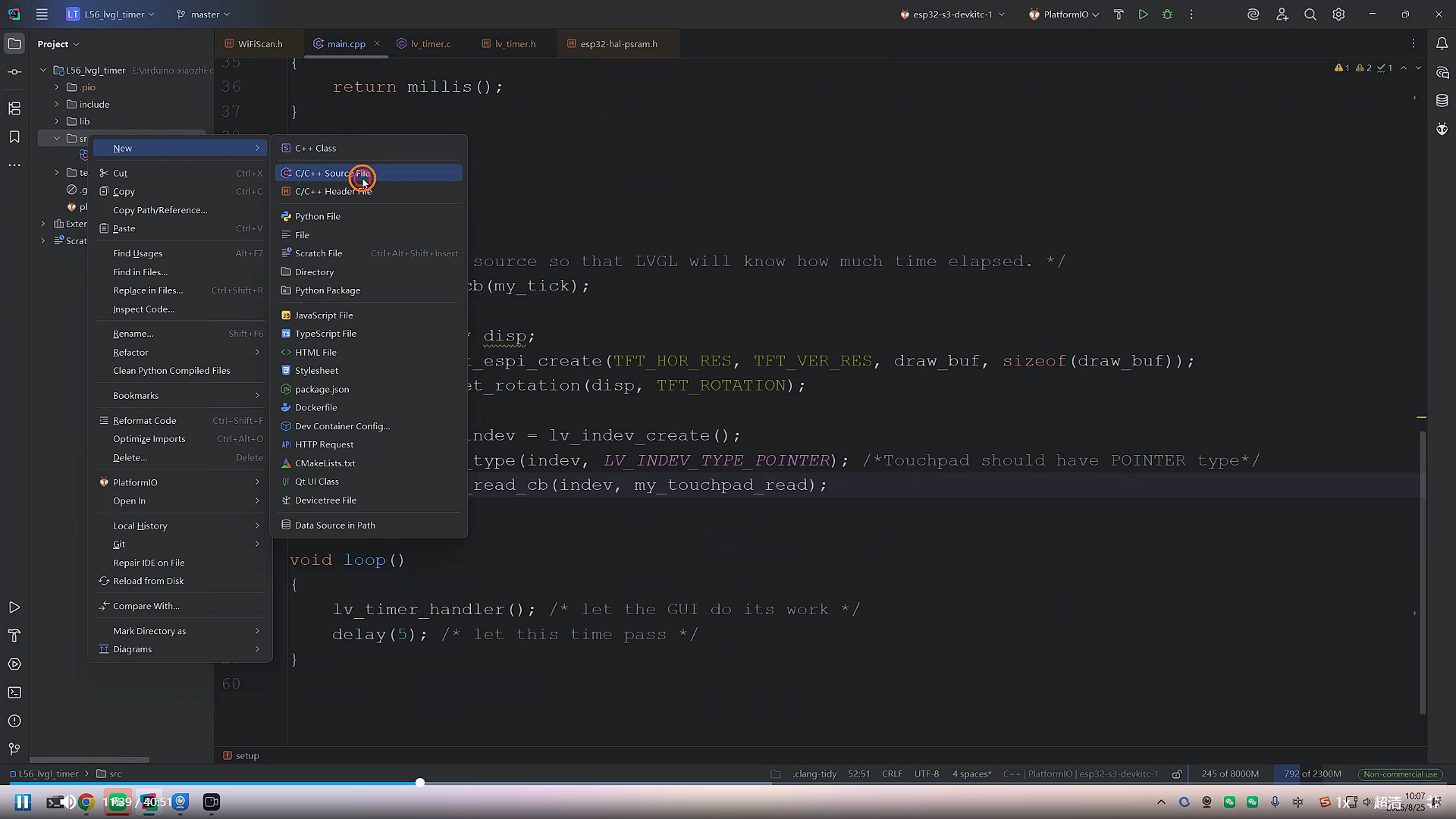Screen dimensions: 1456x819
Task: Choose C/C++ Header File in submenu
Action: click(369, 192)
